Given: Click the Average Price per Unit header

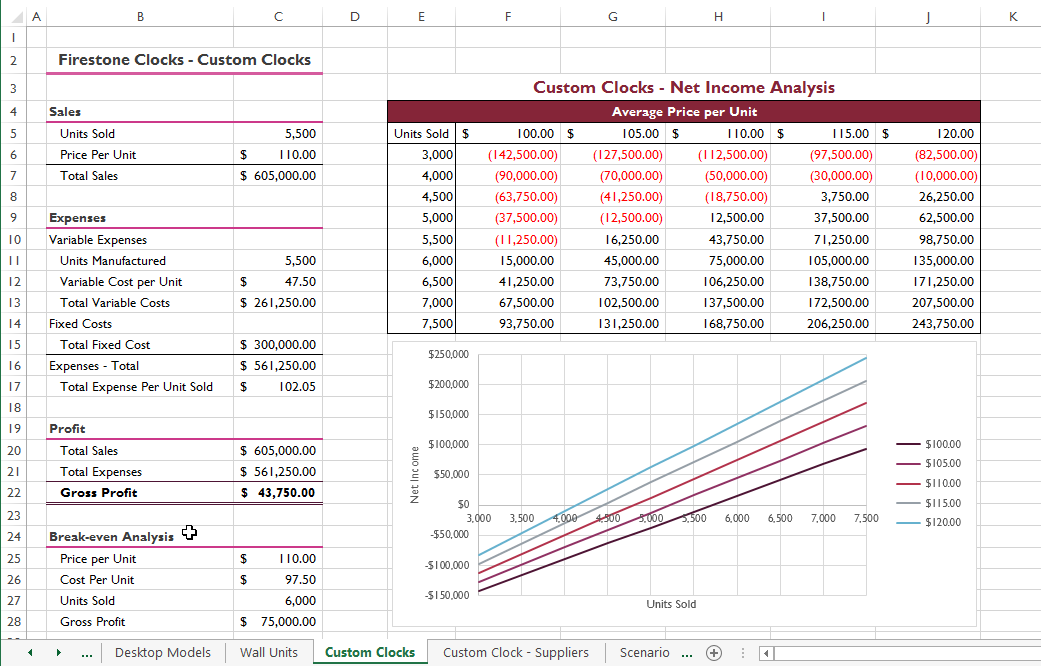Looking at the screenshot, I should (x=684, y=111).
